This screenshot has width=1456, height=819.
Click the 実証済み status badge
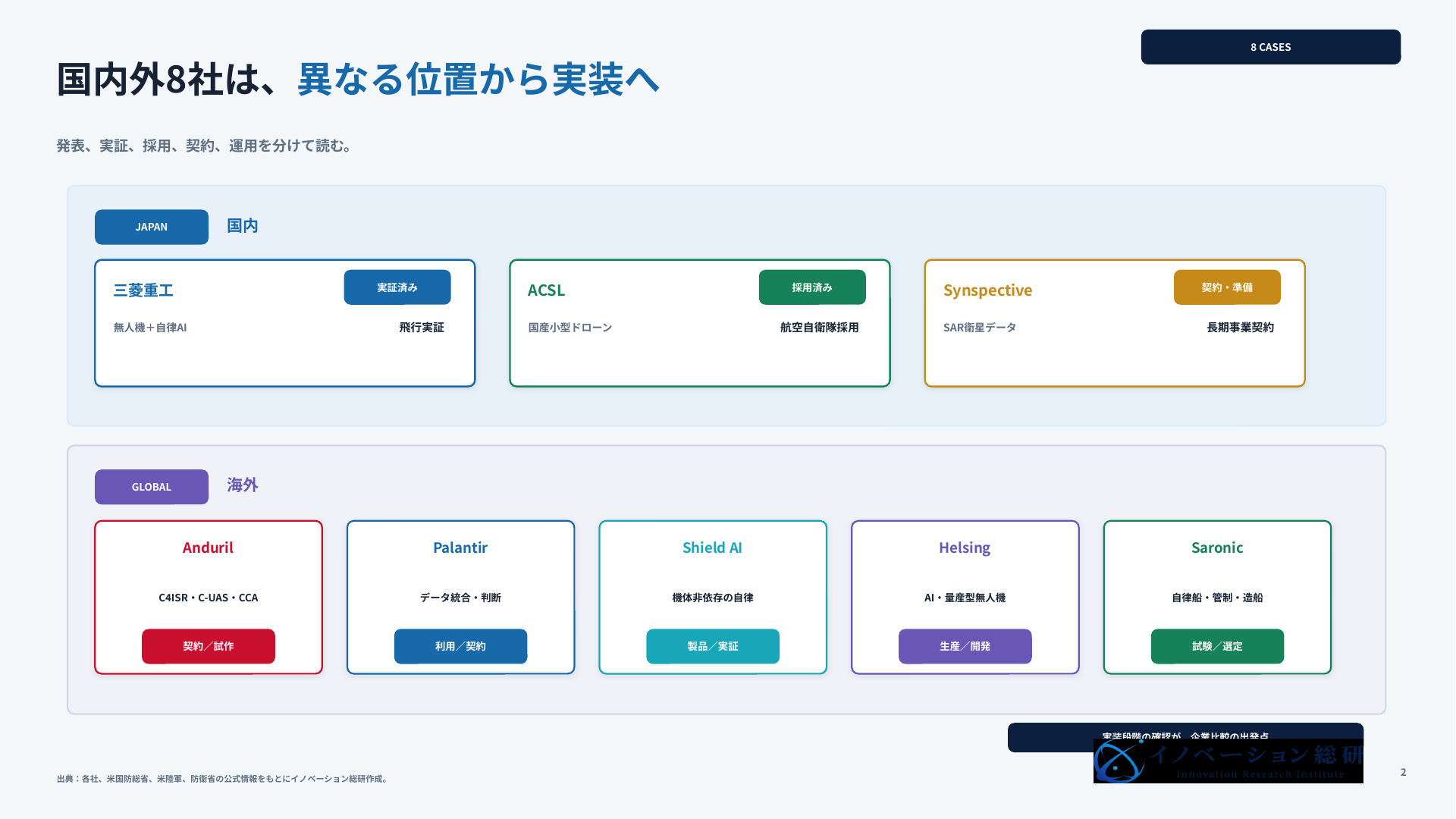pos(397,287)
